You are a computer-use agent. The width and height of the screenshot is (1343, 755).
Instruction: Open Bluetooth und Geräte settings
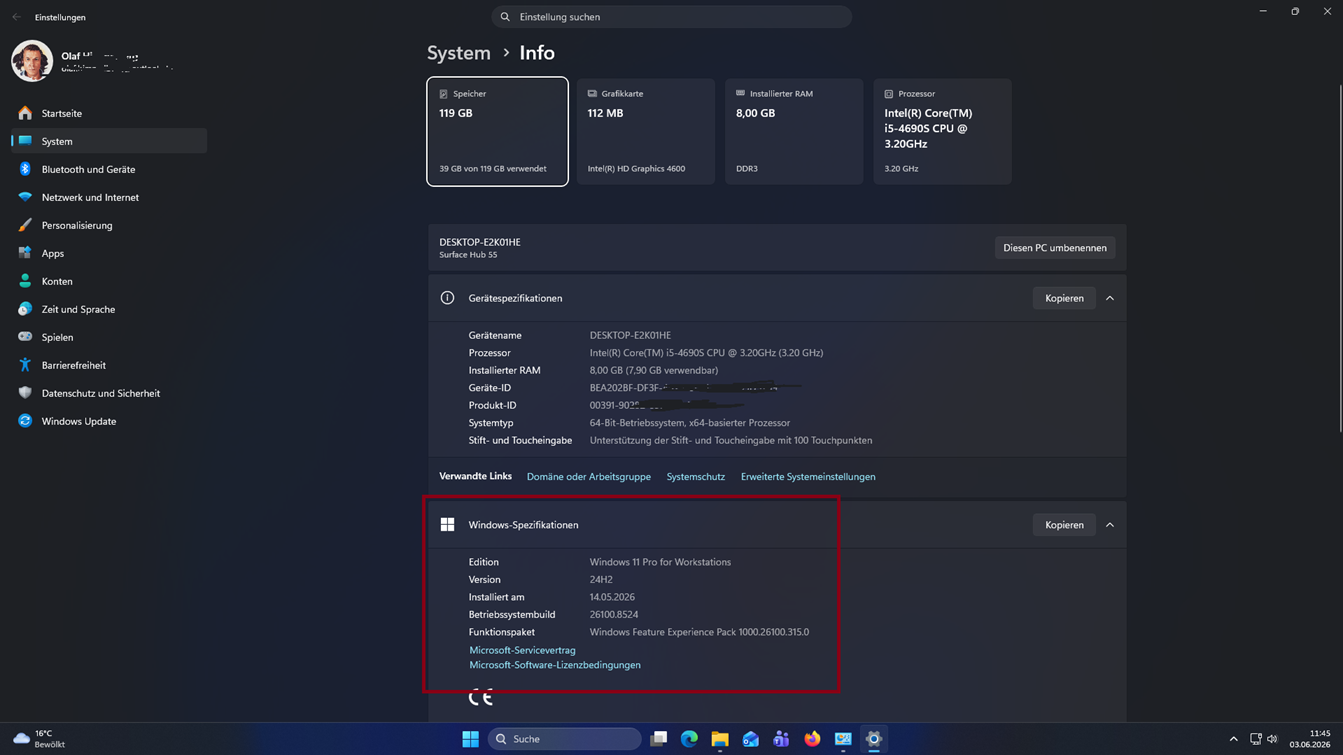tap(108, 169)
